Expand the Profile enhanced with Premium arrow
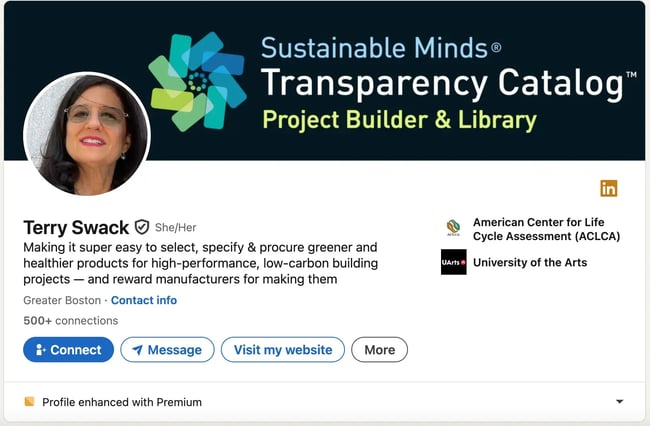650x426 pixels. pyautogui.click(x=619, y=402)
